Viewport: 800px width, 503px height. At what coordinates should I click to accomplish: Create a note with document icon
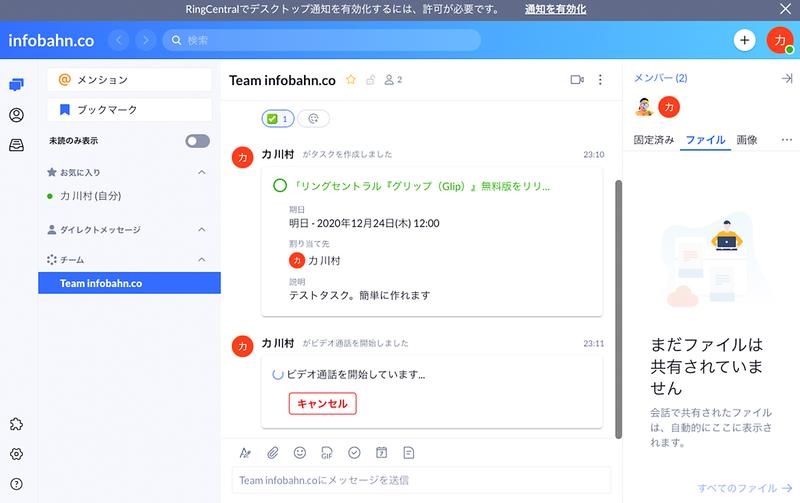pyautogui.click(x=409, y=453)
